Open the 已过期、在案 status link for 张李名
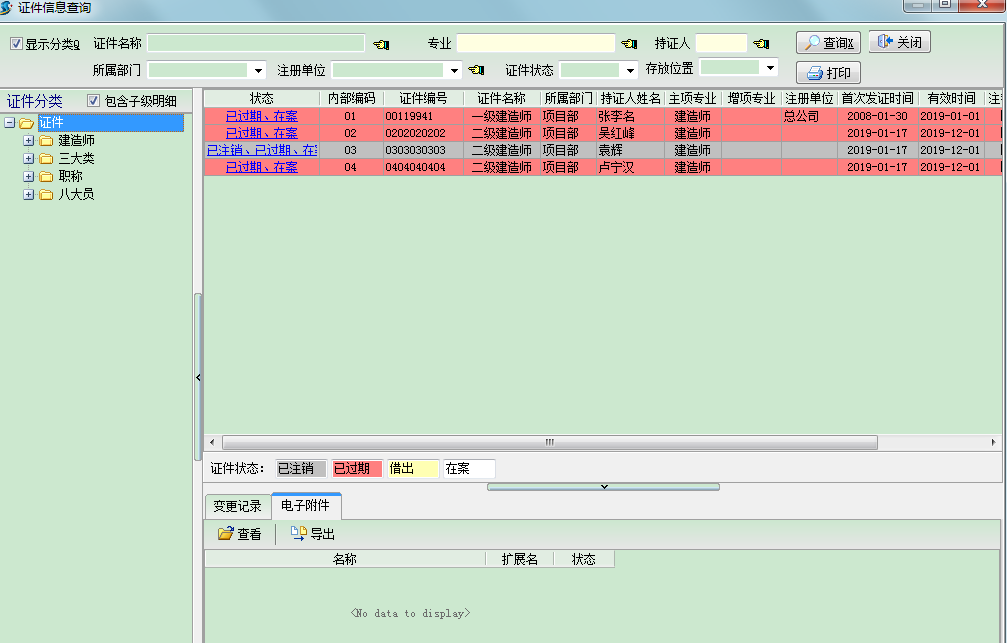 click(x=262, y=115)
